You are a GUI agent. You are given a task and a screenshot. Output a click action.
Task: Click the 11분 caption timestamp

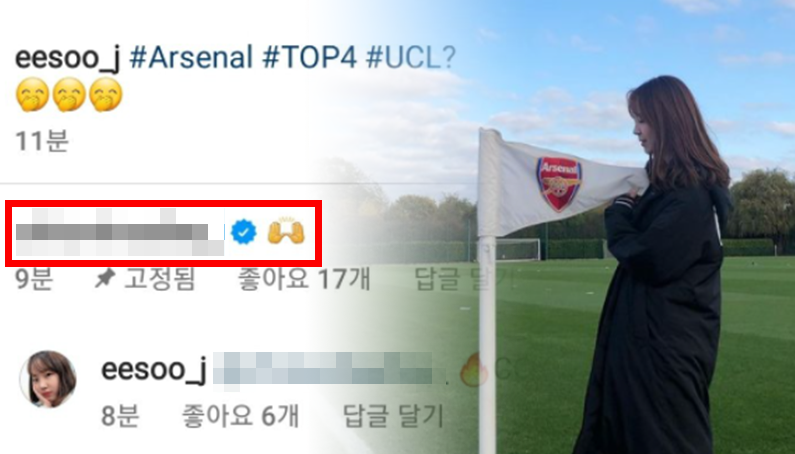[x=42, y=141]
